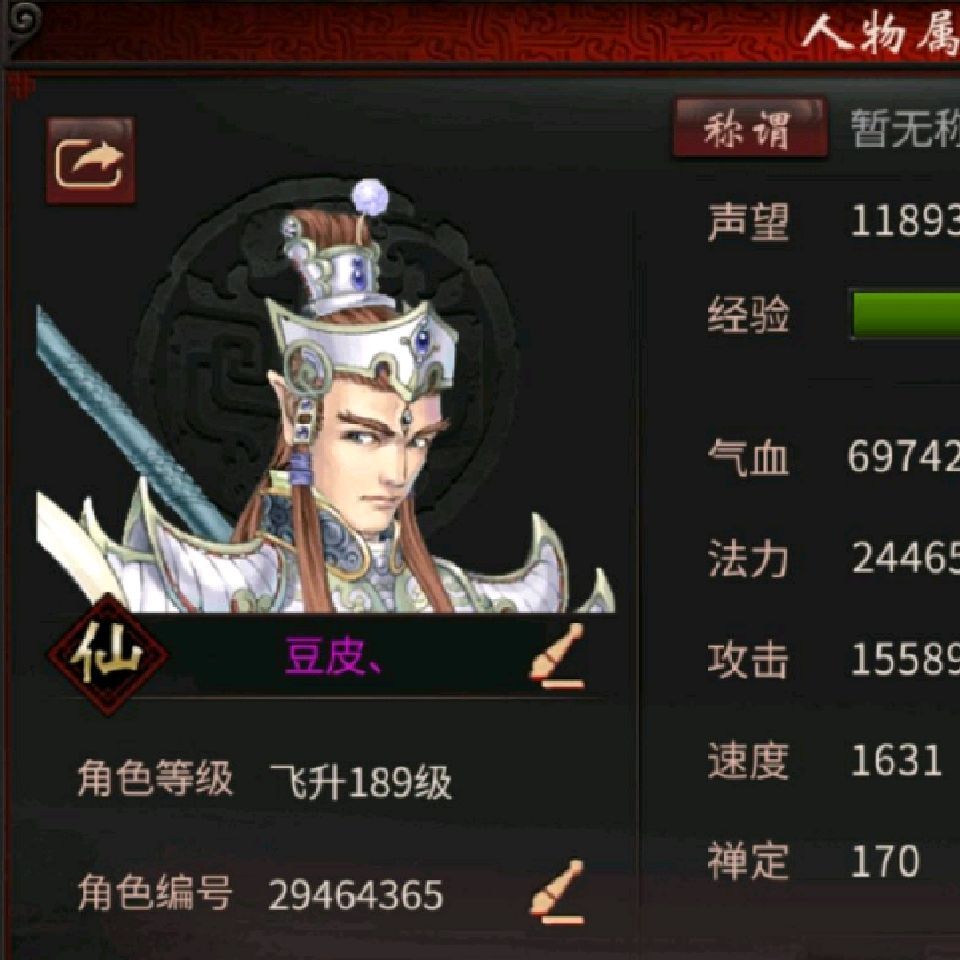This screenshot has width=960, height=960.
Task: Tap the 仙 race emblem
Action: 108,654
